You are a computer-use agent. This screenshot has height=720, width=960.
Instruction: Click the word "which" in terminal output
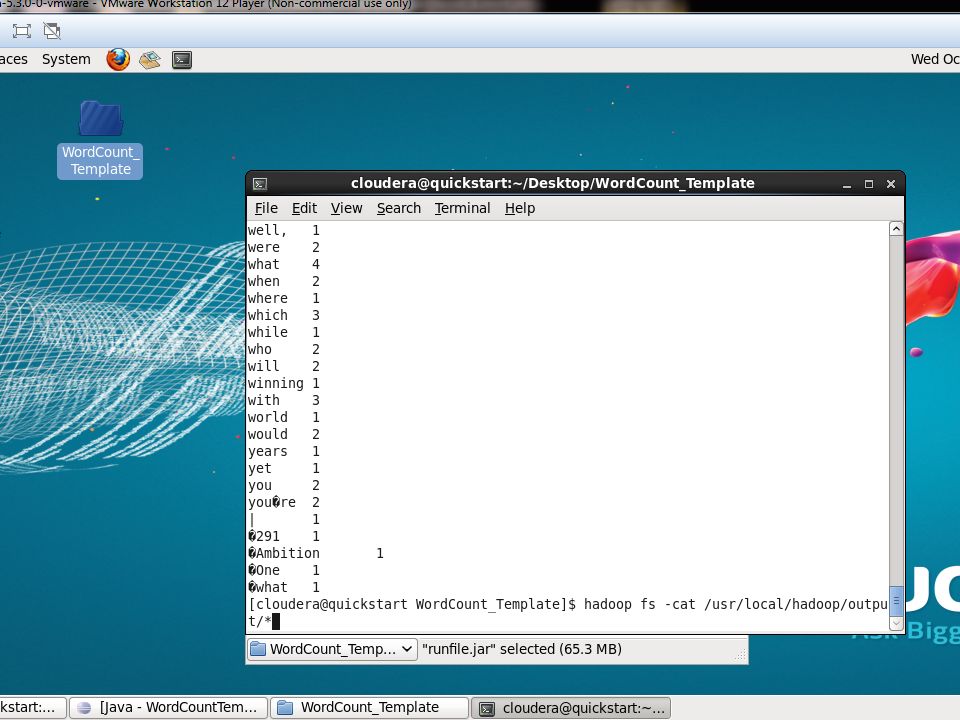[x=268, y=315]
